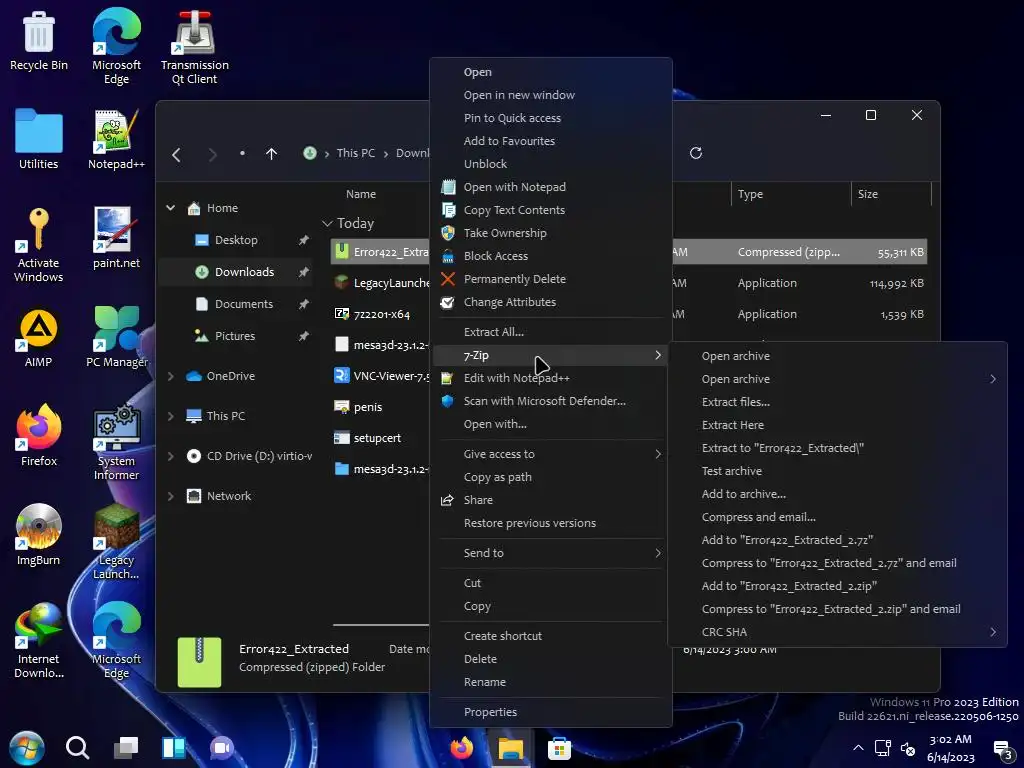The height and width of the screenshot is (768, 1024).
Task: Select Pin to Quick access
Action: 551,118
